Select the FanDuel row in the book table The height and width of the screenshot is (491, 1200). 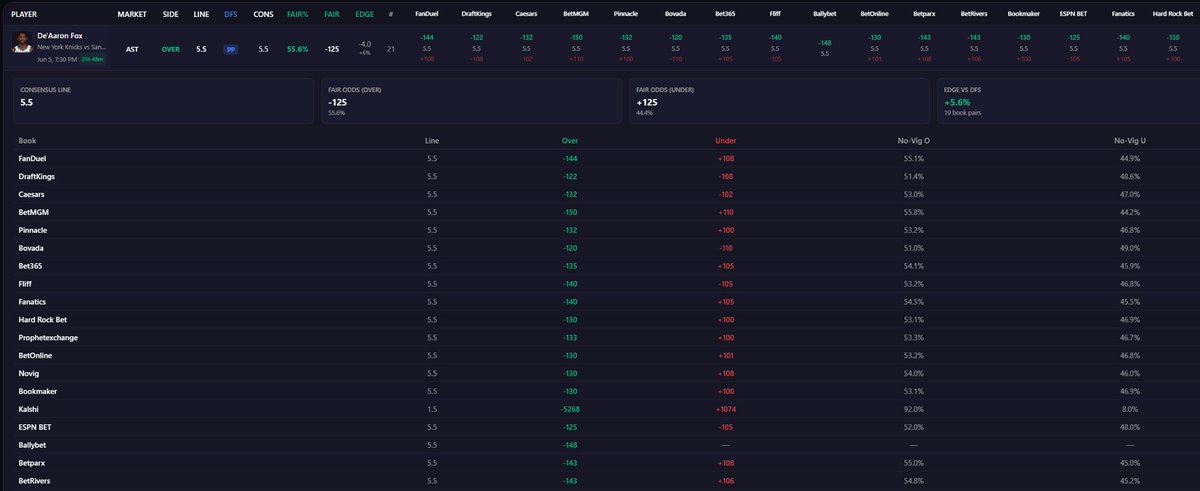tap(600, 159)
